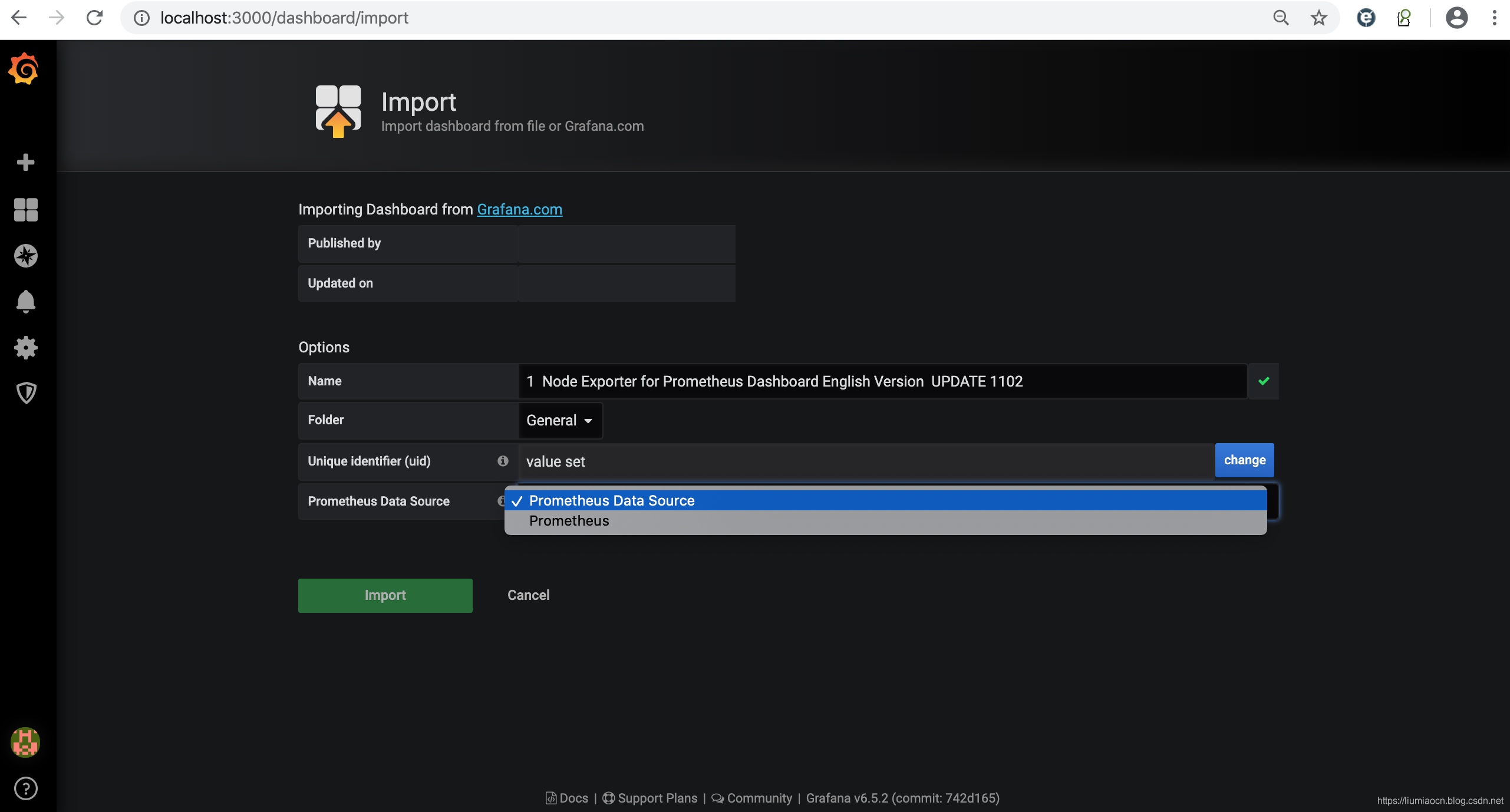Click the browser address bar URL
1510x812 pixels.
coord(284,18)
